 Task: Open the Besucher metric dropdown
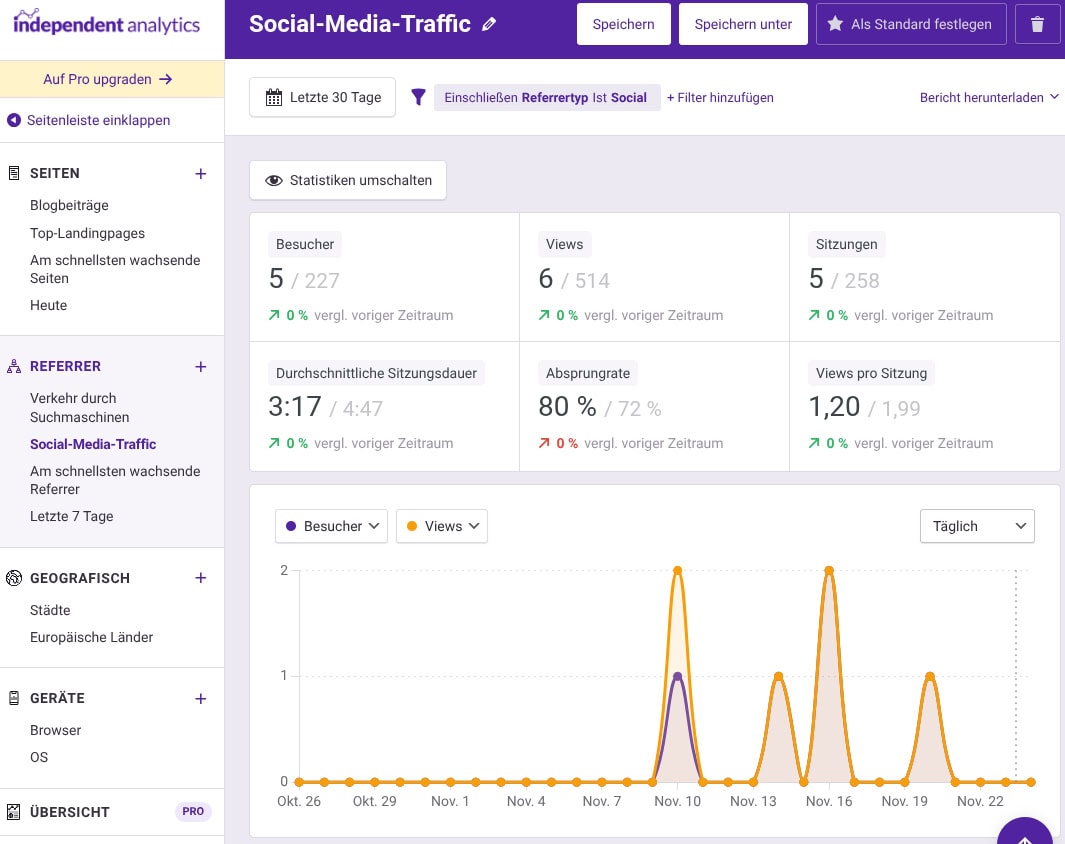point(331,526)
